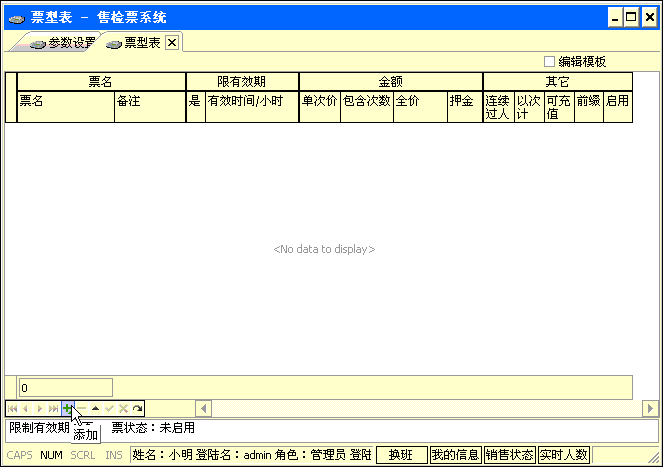Click the footer count field showing 0
This screenshot has width=663, height=467.
point(65,387)
